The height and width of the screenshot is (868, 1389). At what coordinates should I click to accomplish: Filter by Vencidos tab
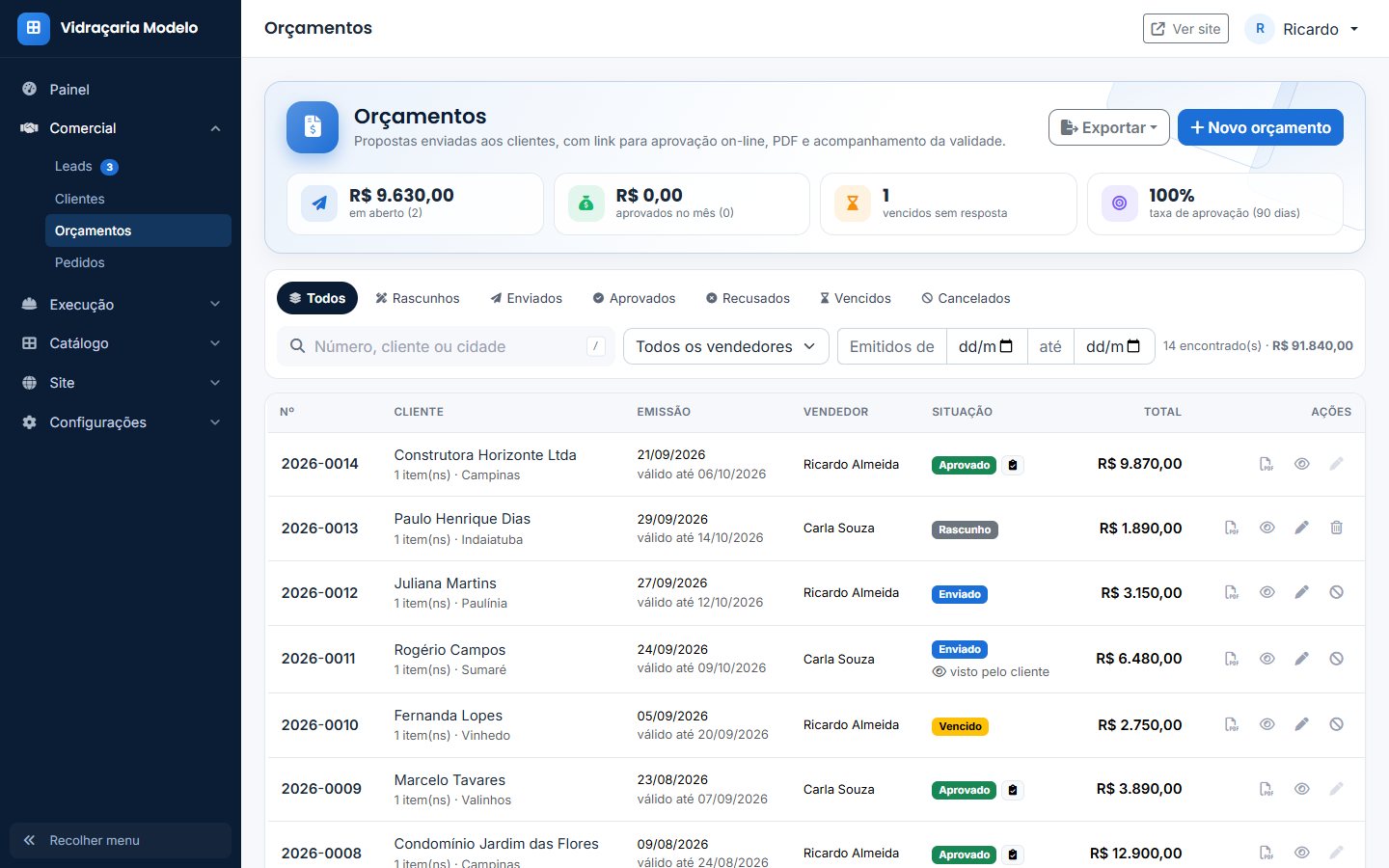coord(855,298)
